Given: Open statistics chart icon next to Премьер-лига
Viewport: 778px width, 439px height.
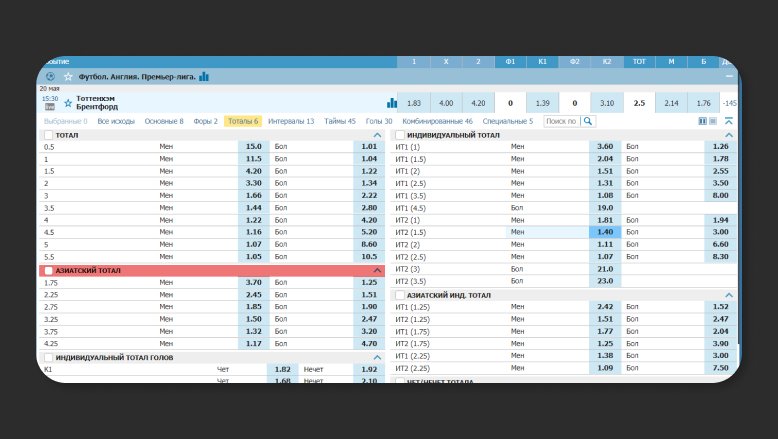Looking at the screenshot, I should (x=204, y=76).
